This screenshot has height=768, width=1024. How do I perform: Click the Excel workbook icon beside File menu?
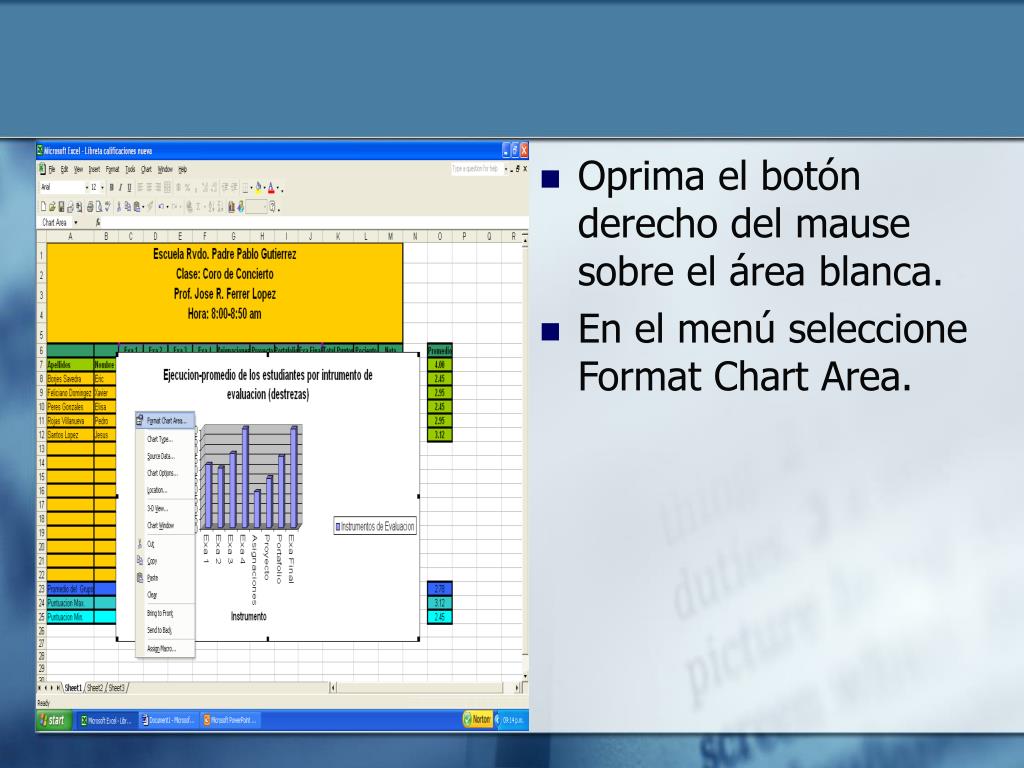pos(42,169)
